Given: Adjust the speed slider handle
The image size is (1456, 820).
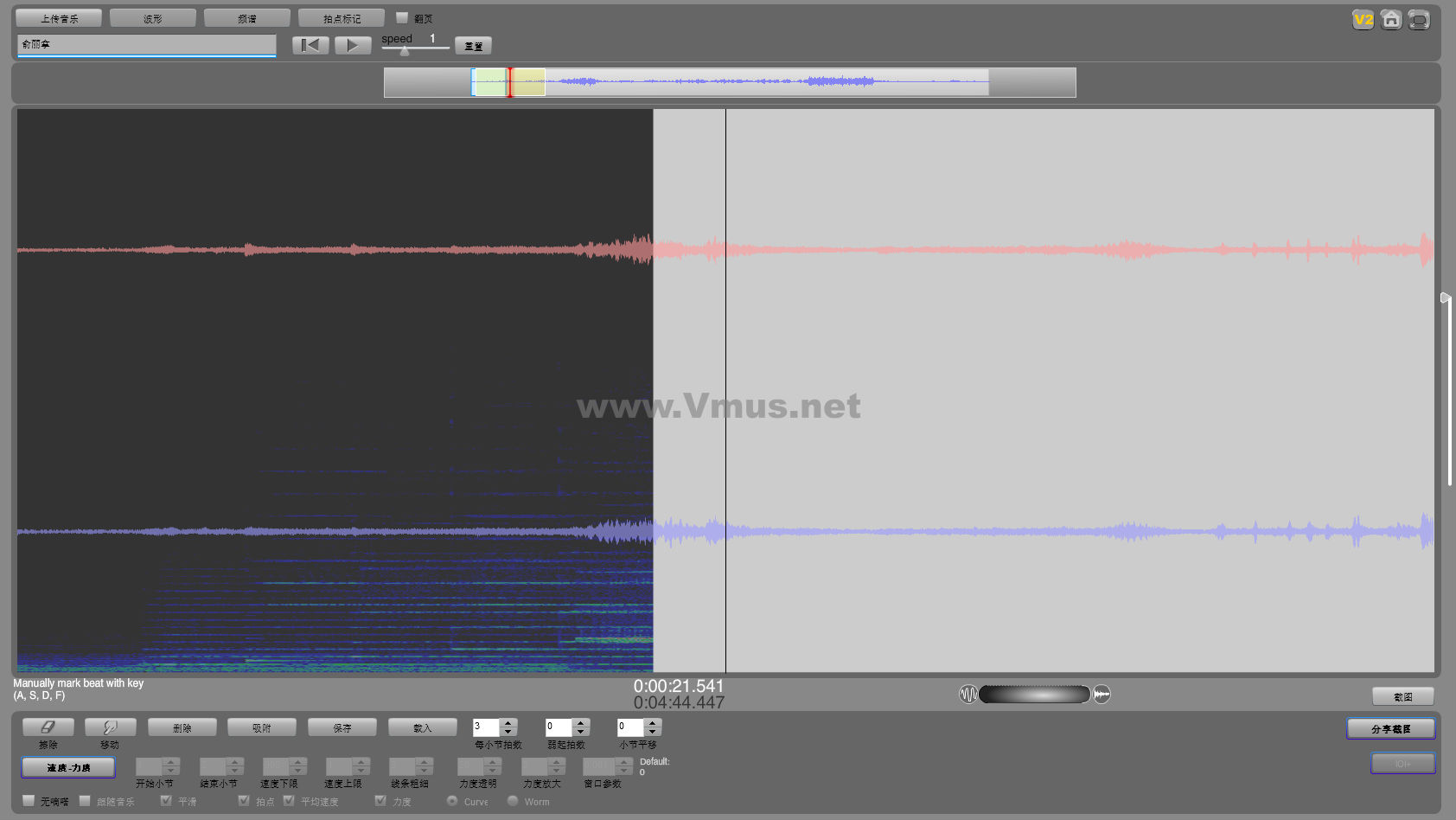Looking at the screenshot, I should click(x=405, y=50).
